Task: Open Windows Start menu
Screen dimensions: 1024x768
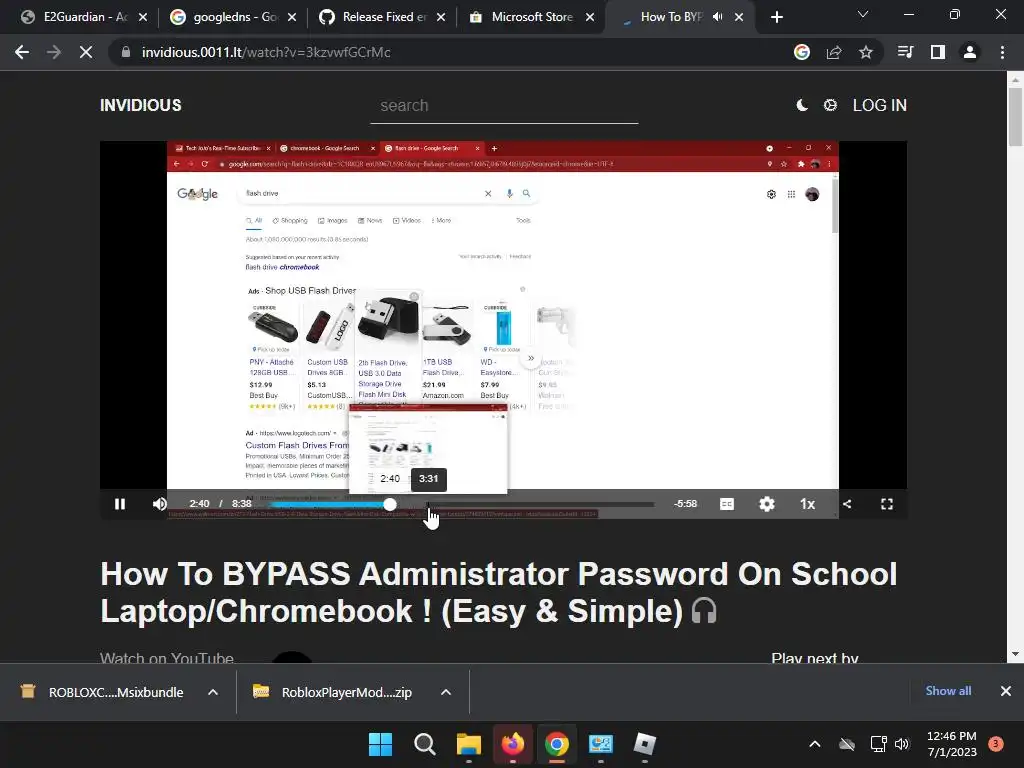Action: click(x=380, y=744)
